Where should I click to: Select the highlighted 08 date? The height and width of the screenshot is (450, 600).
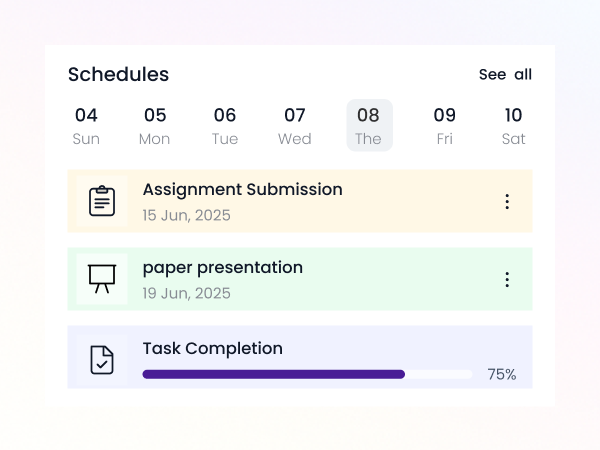[369, 125]
